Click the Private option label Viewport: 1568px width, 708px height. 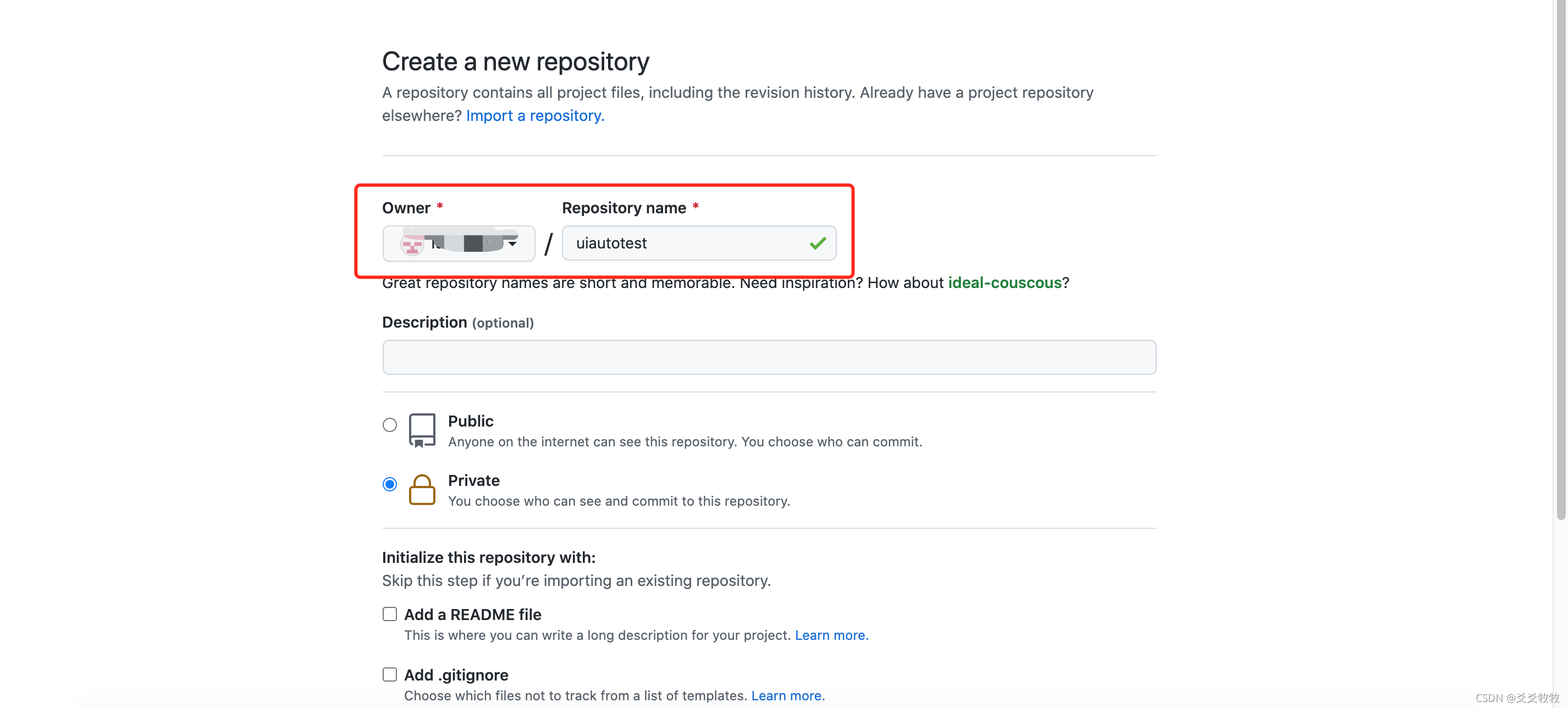click(473, 480)
